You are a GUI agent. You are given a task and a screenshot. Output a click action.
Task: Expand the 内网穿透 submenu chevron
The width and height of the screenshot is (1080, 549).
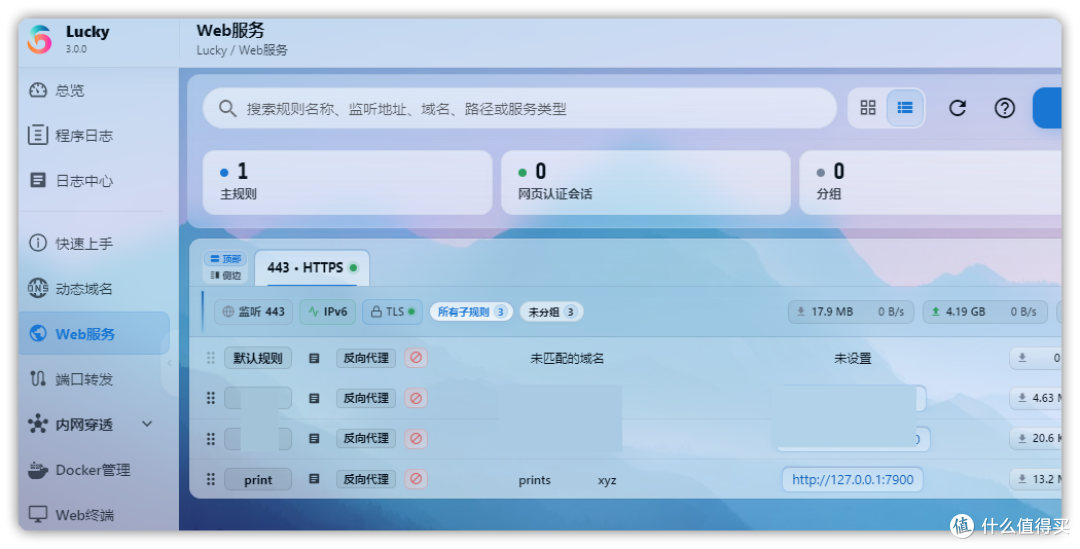pos(147,424)
